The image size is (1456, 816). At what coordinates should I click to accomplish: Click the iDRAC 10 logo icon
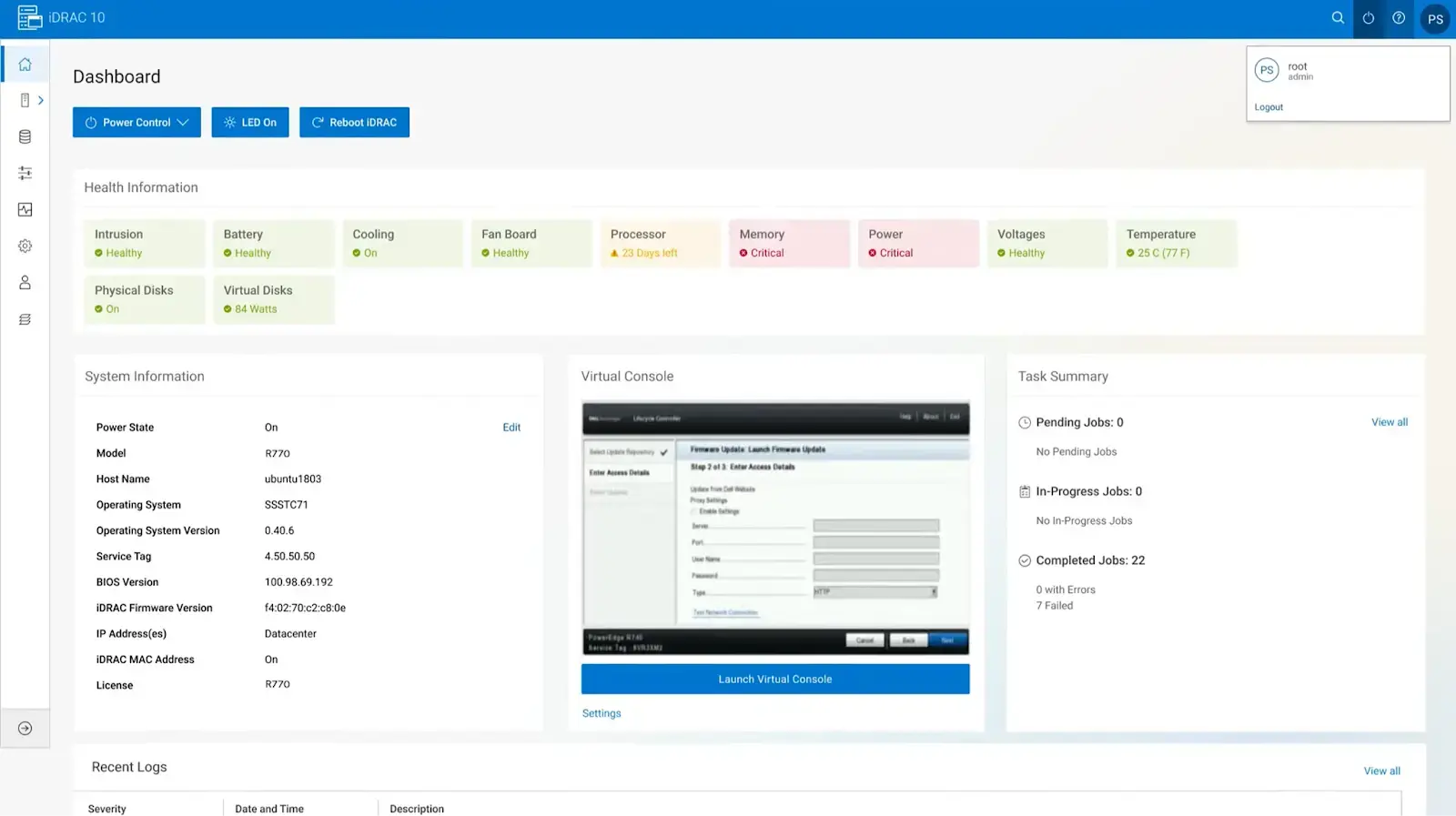point(30,17)
